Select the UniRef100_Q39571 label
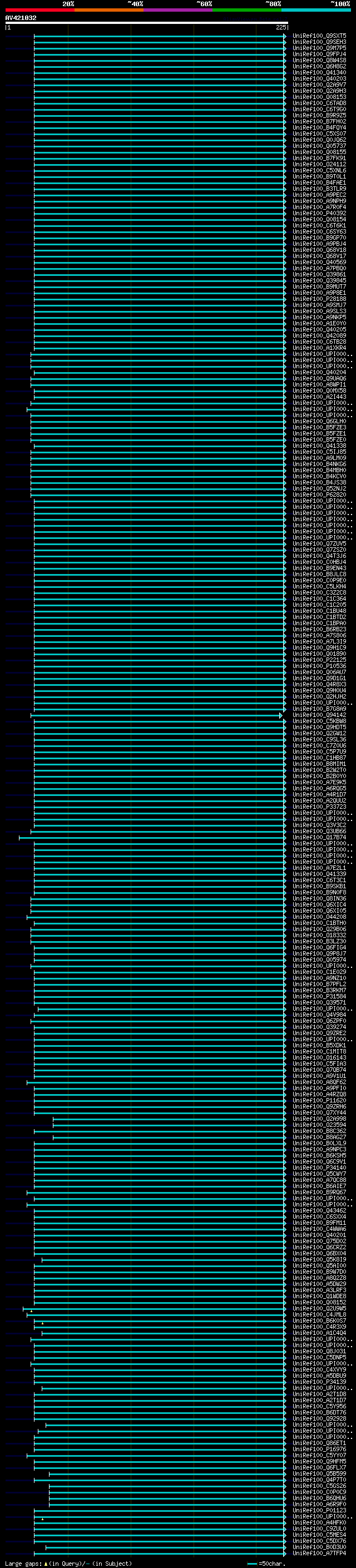This screenshot has width=356, height=1568. [x=319, y=1002]
